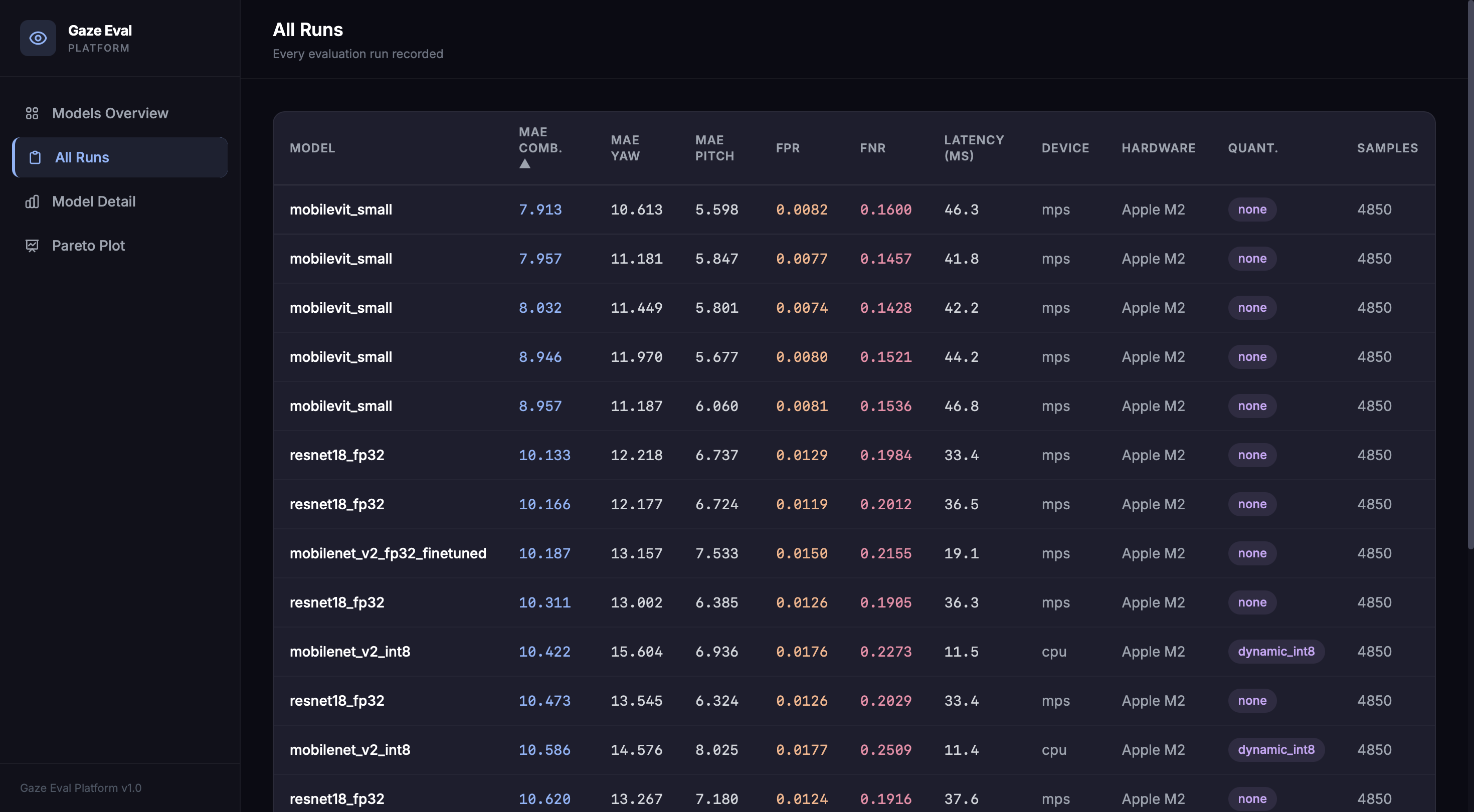
Task: Click the latency value 19.1
Action: click(x=961, y=554)
